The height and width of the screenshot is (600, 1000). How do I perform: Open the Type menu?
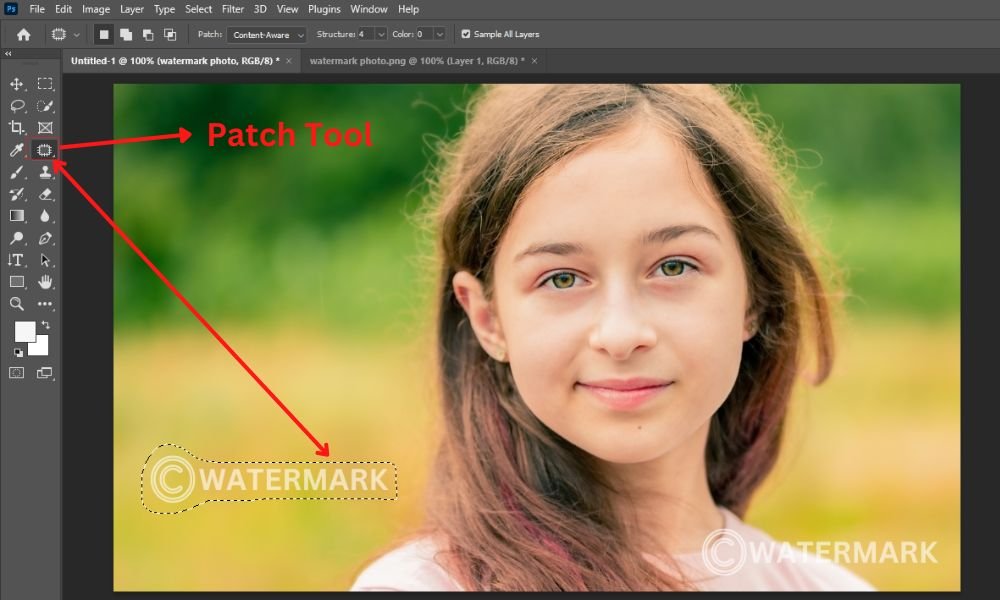(x=164, y=9)
